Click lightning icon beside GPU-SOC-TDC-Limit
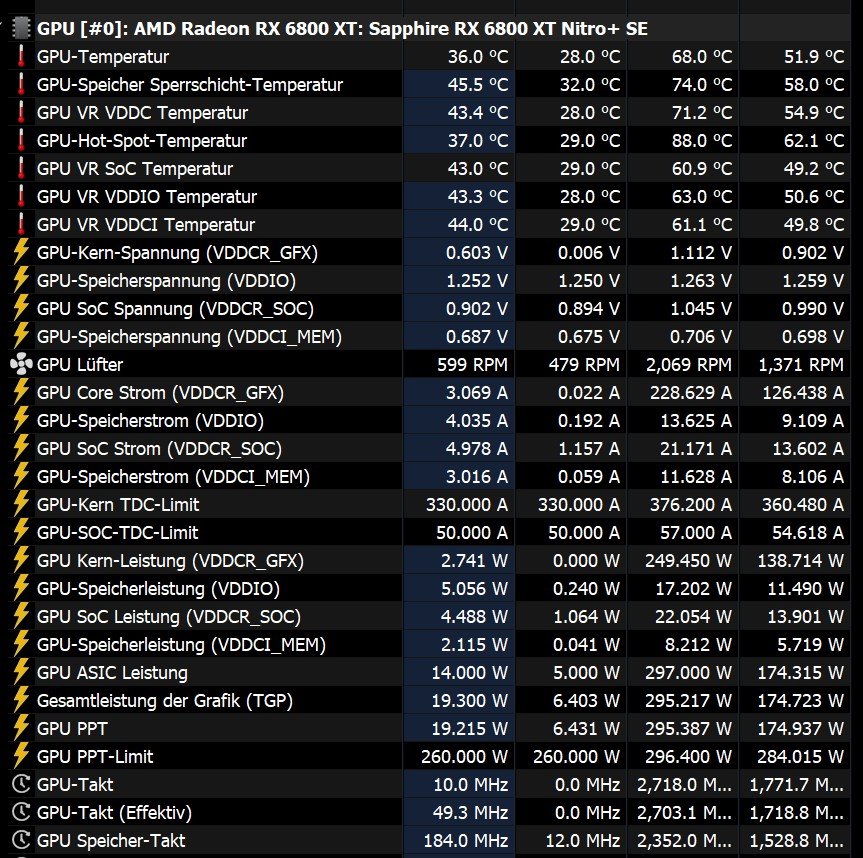Viewport: 863px width, 858px height. [21, 532]
